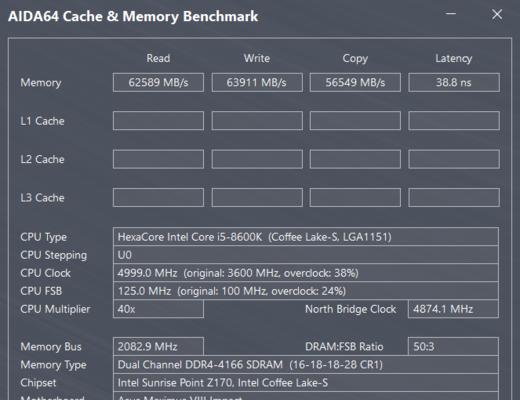Viewport: 520px width, 400px height.
Task: Select the CPU FSB 125.0 MHz field
Action: pyautogui.click(x=306, y=291)
